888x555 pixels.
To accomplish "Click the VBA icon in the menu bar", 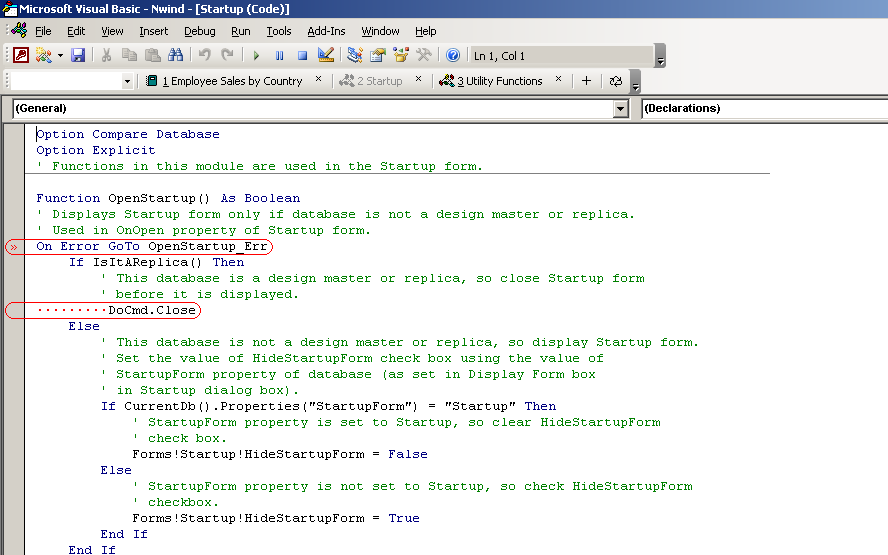I will [19, 30].
